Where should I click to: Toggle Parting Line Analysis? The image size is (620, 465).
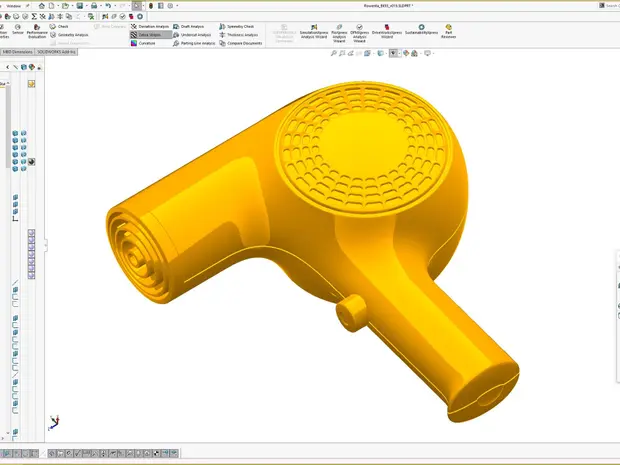[x=194, y=43]
